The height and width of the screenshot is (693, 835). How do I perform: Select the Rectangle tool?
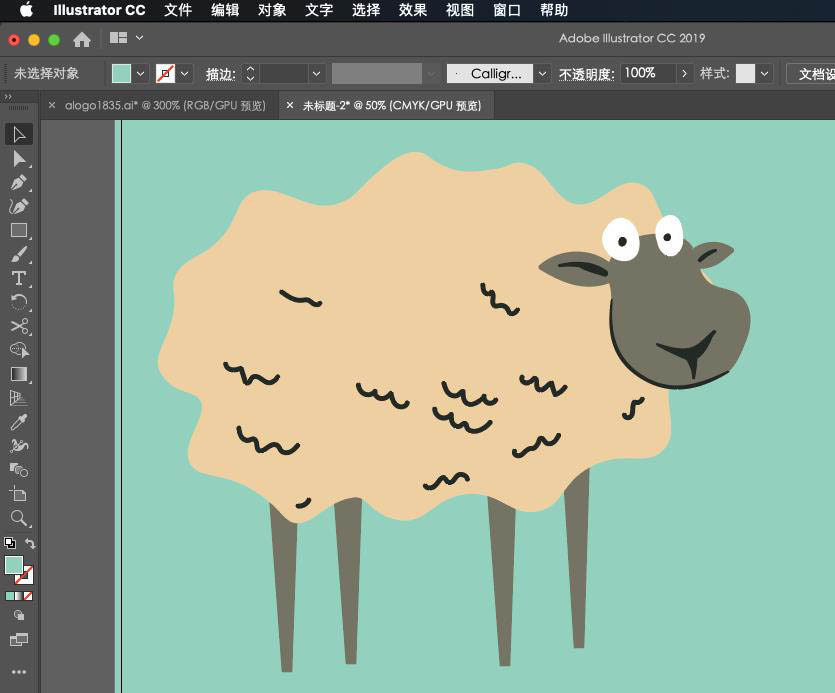click(x=19, y=231)
